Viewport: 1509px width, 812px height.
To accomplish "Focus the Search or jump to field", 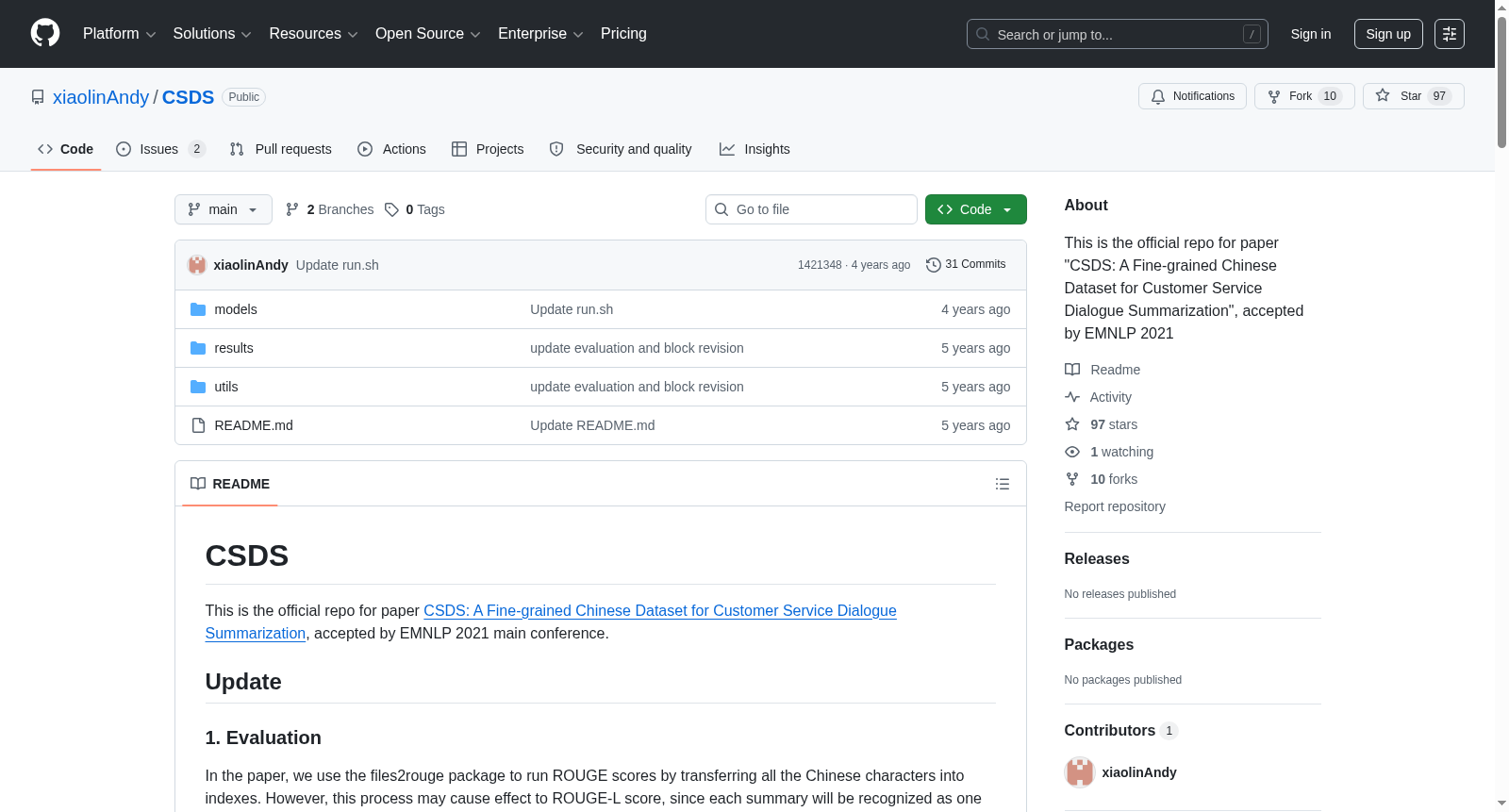I will (x=1117, y=34).
